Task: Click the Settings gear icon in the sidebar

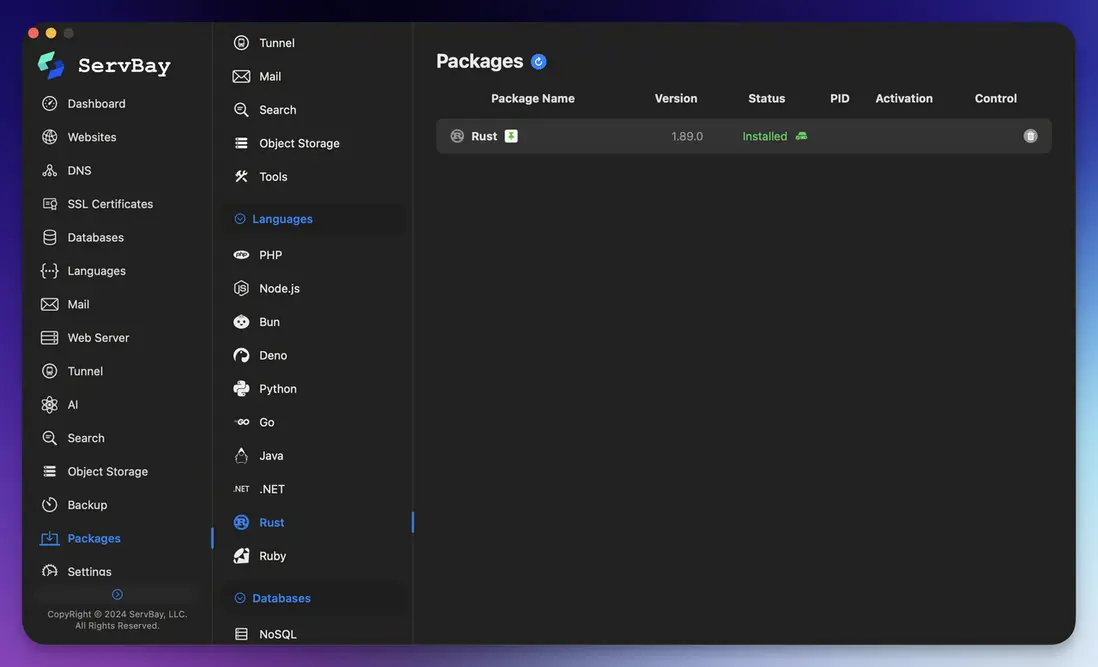Action: (x=50, y=571)
